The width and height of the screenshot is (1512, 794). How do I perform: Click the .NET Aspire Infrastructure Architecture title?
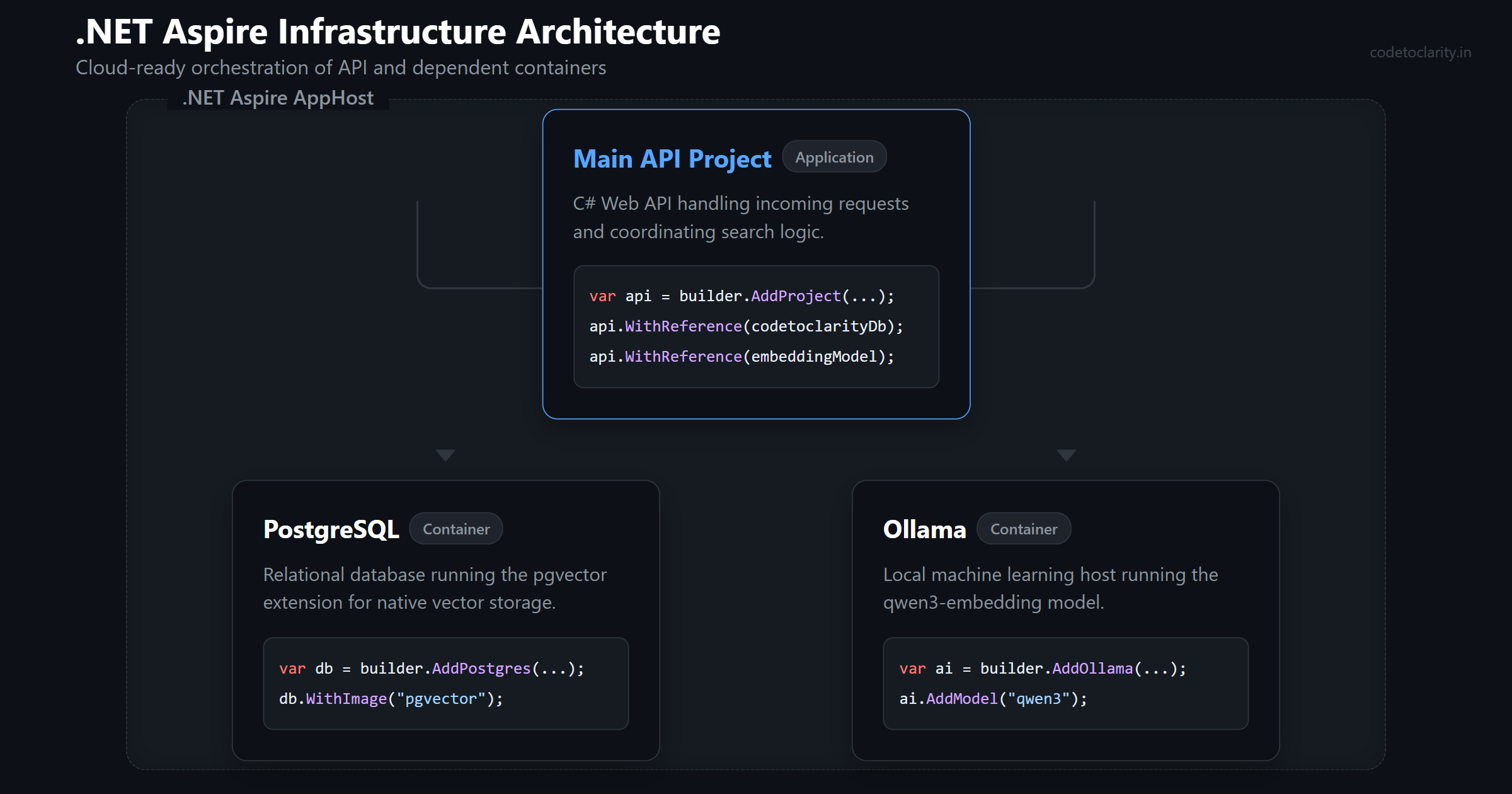tap(398, 32)
